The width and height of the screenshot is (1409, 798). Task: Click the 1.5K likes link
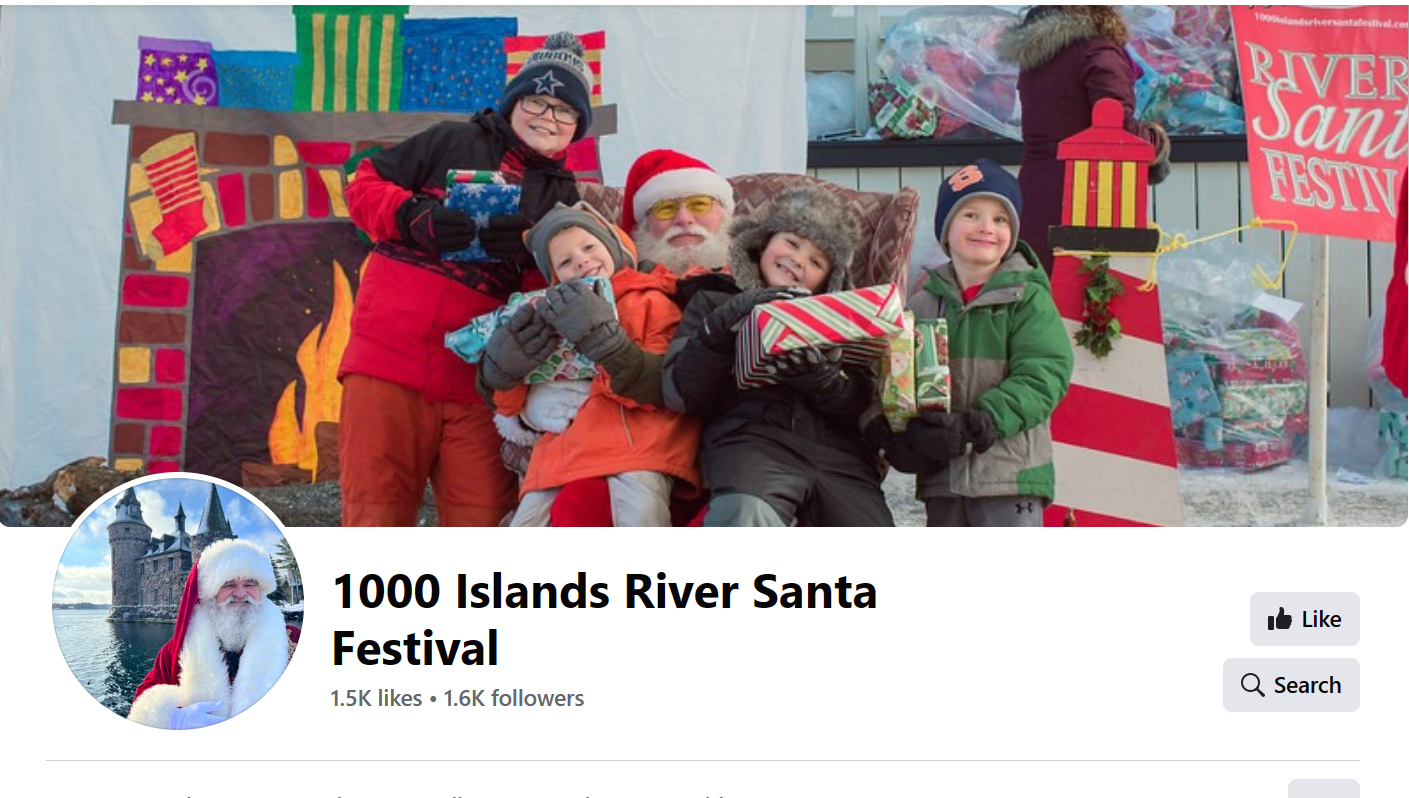(376, 698)
